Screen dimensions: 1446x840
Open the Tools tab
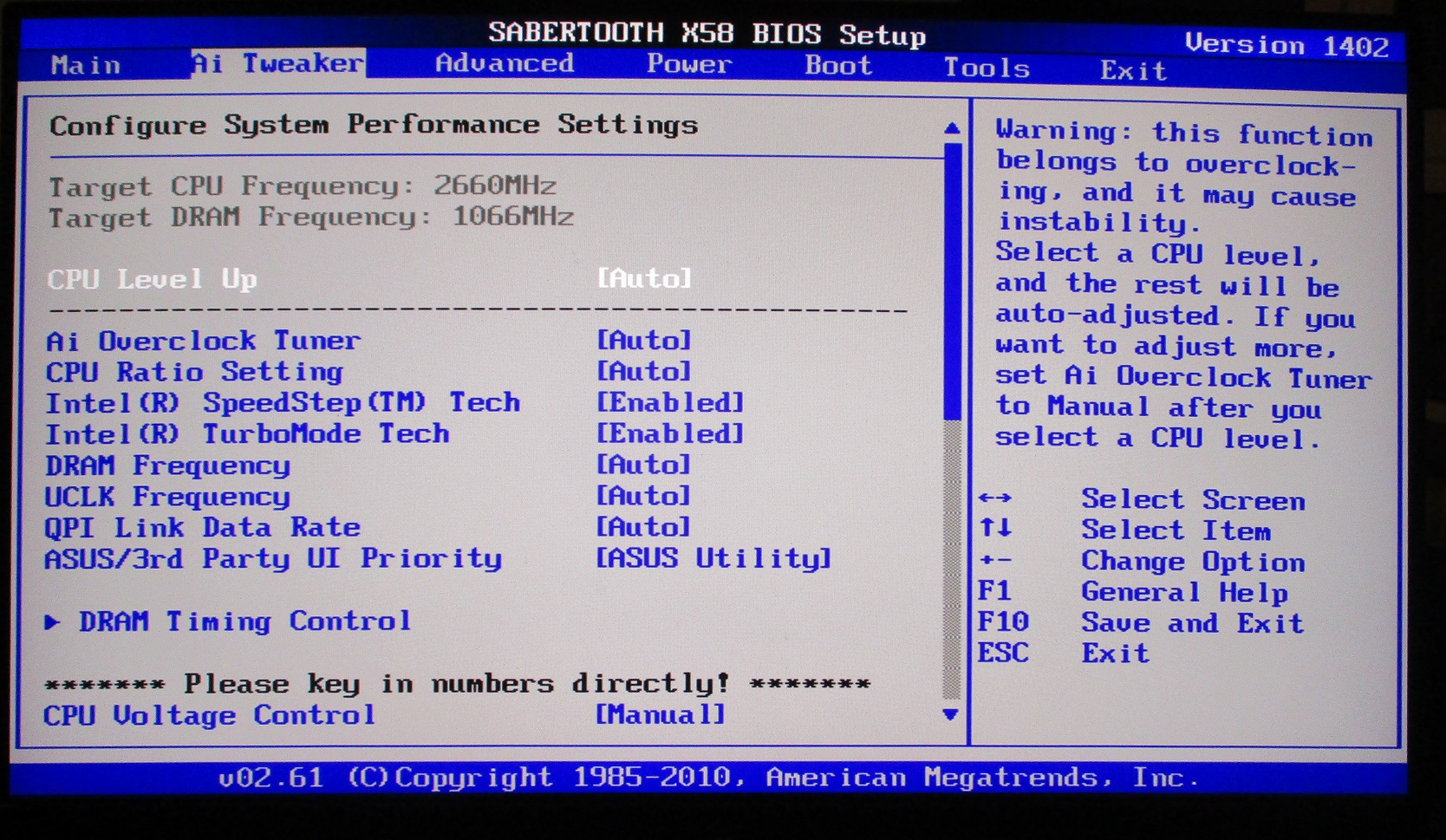click(987, 68)
